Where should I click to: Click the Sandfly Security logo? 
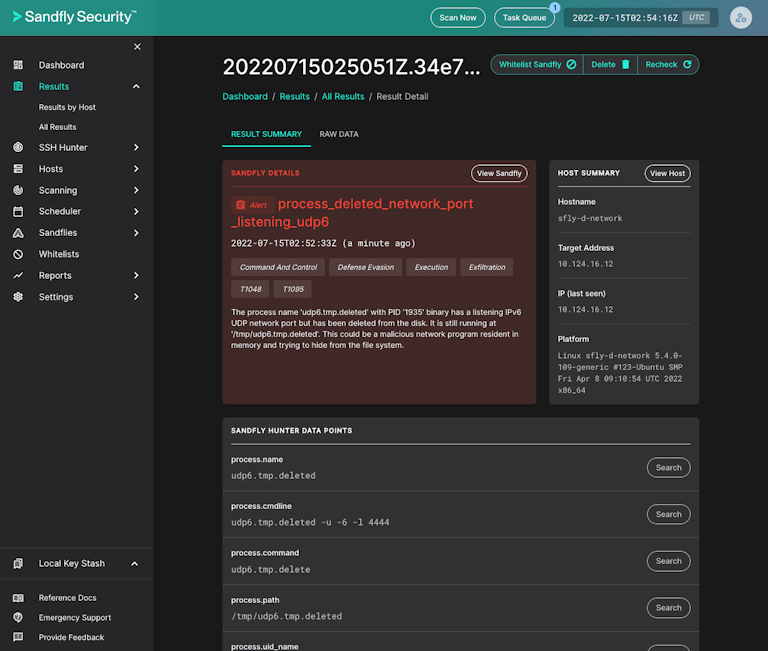point(74,17)
